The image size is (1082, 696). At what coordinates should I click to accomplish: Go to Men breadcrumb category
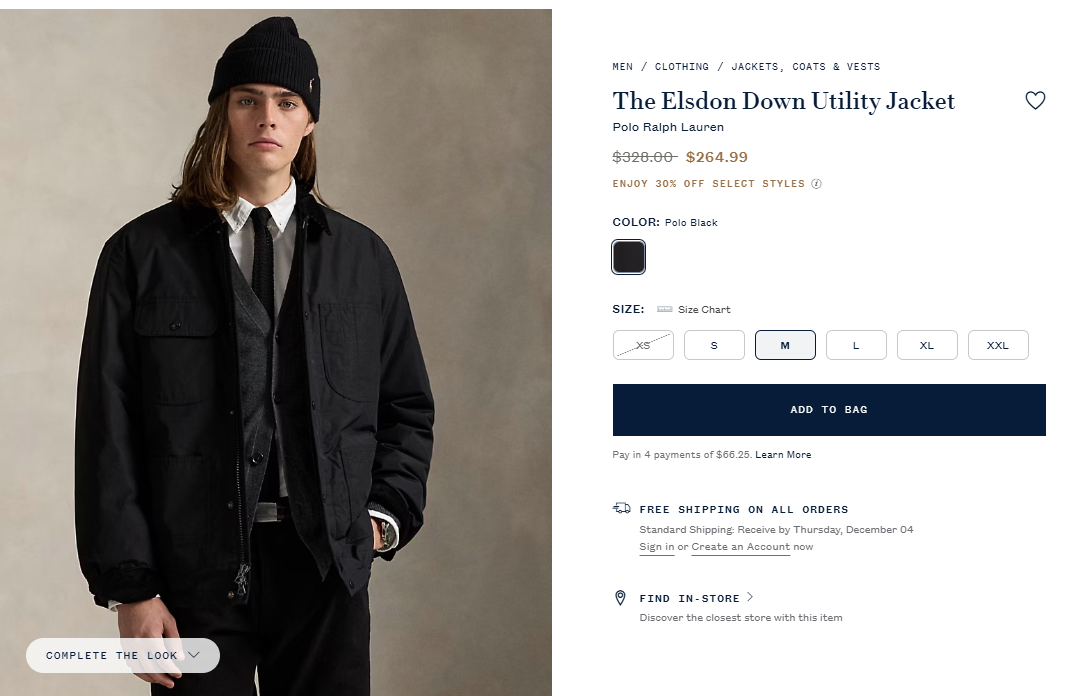point(623,67)
